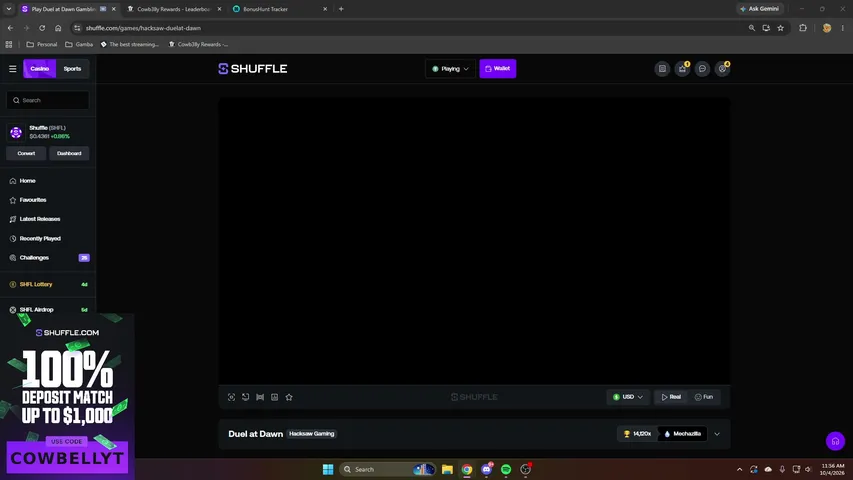This screenshot has height=480, width=853.
Task: Open the Wallet
Action: coord(498,69)
